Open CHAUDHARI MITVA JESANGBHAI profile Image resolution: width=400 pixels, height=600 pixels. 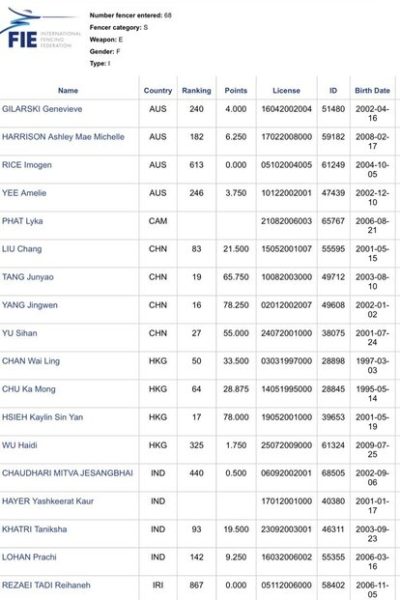click(x=67, y=473)
